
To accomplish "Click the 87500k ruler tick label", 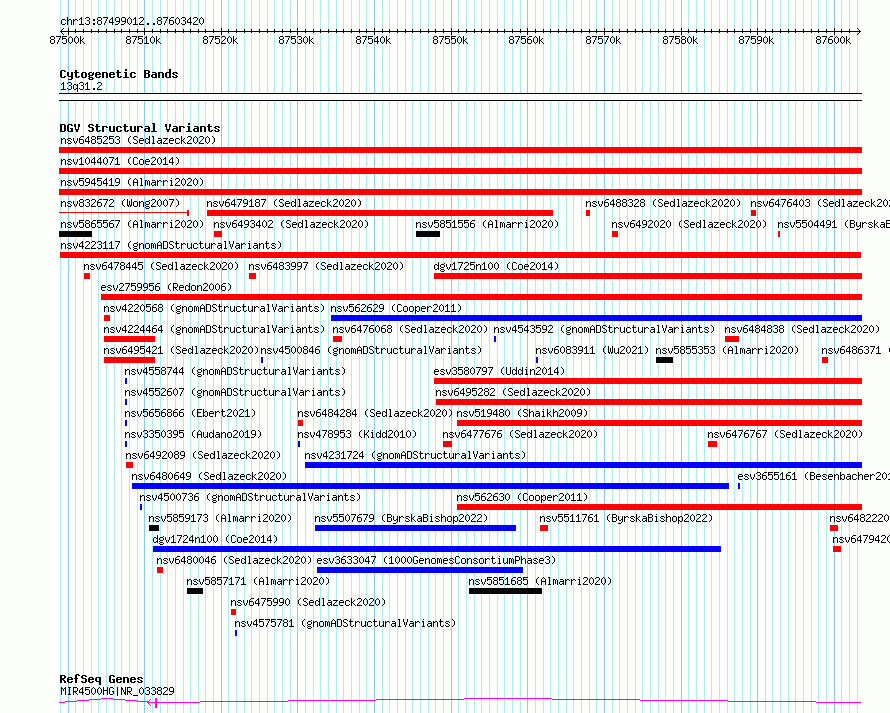I will [67, 40].
